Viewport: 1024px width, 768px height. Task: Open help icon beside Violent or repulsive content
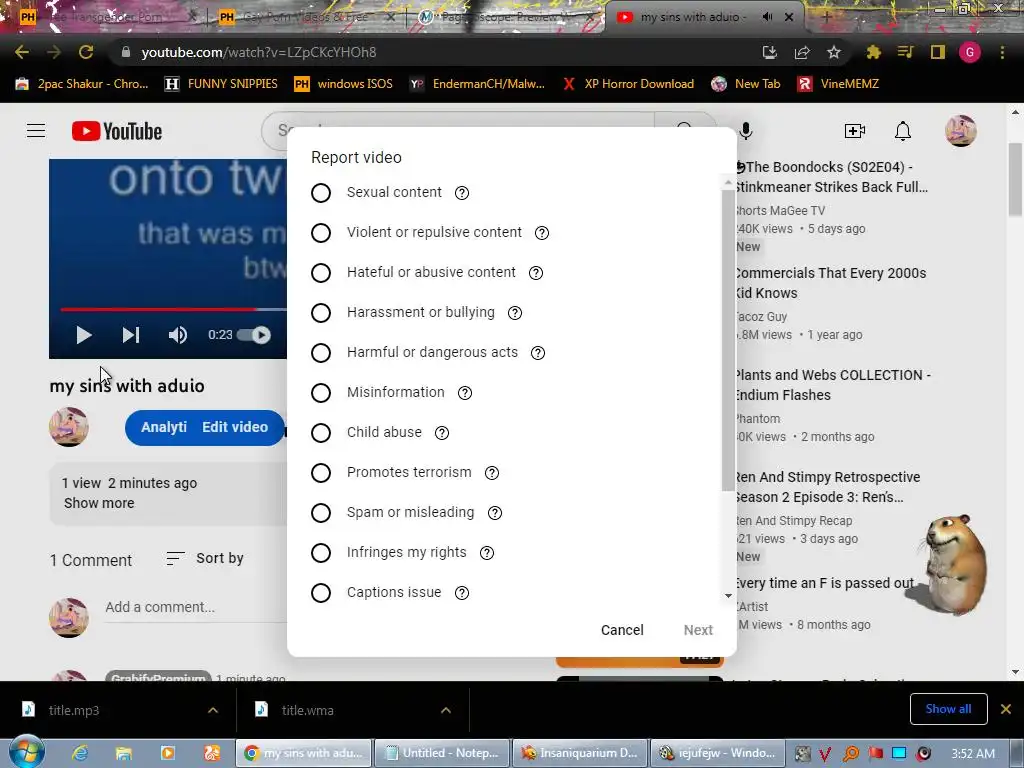[x=541, y=232]
